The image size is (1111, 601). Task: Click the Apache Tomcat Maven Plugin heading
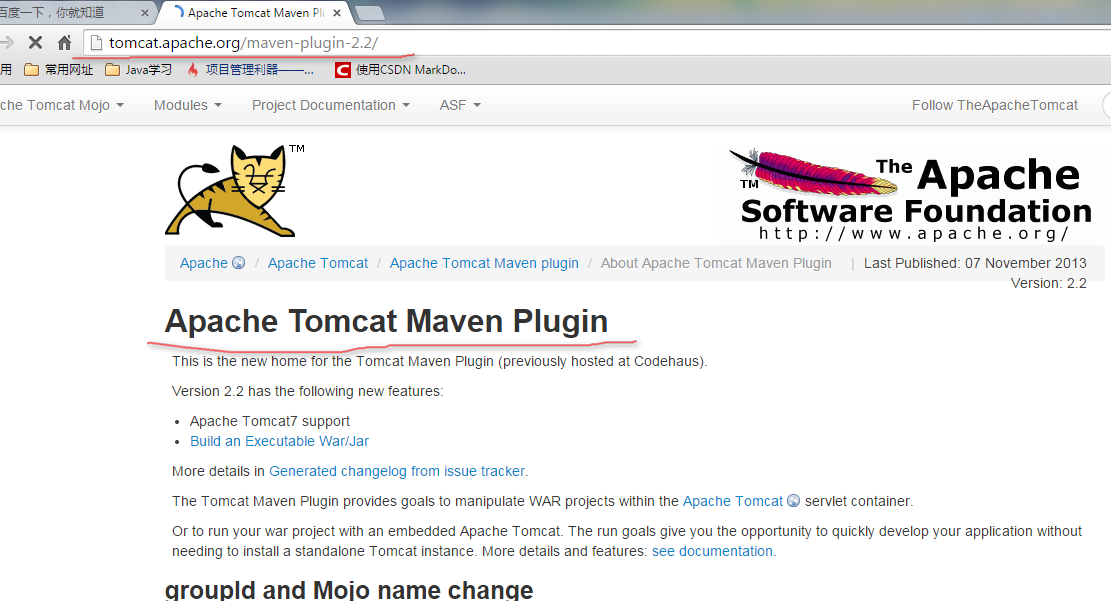[386, 321]
